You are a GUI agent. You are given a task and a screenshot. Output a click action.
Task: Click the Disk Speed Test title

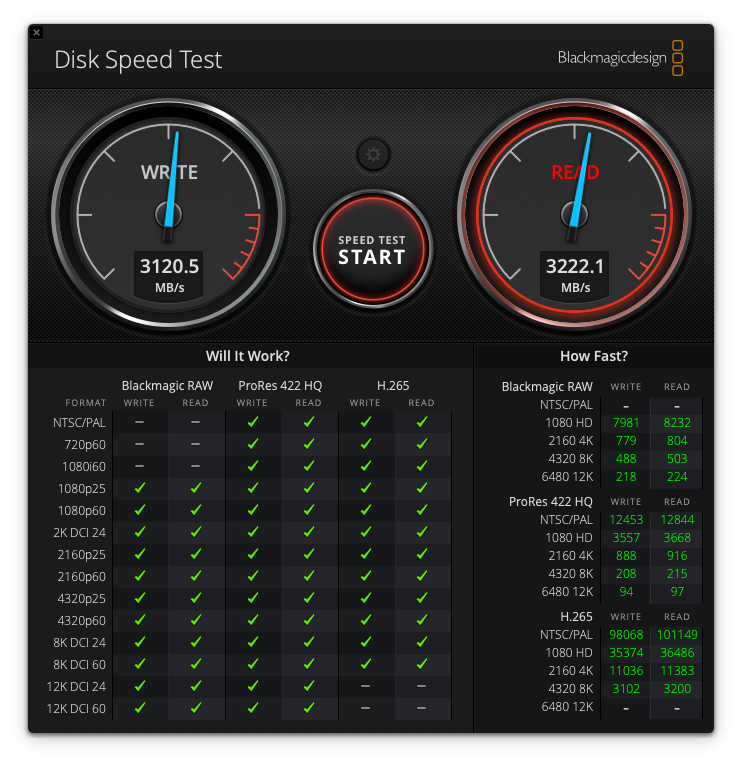[138, 60]
